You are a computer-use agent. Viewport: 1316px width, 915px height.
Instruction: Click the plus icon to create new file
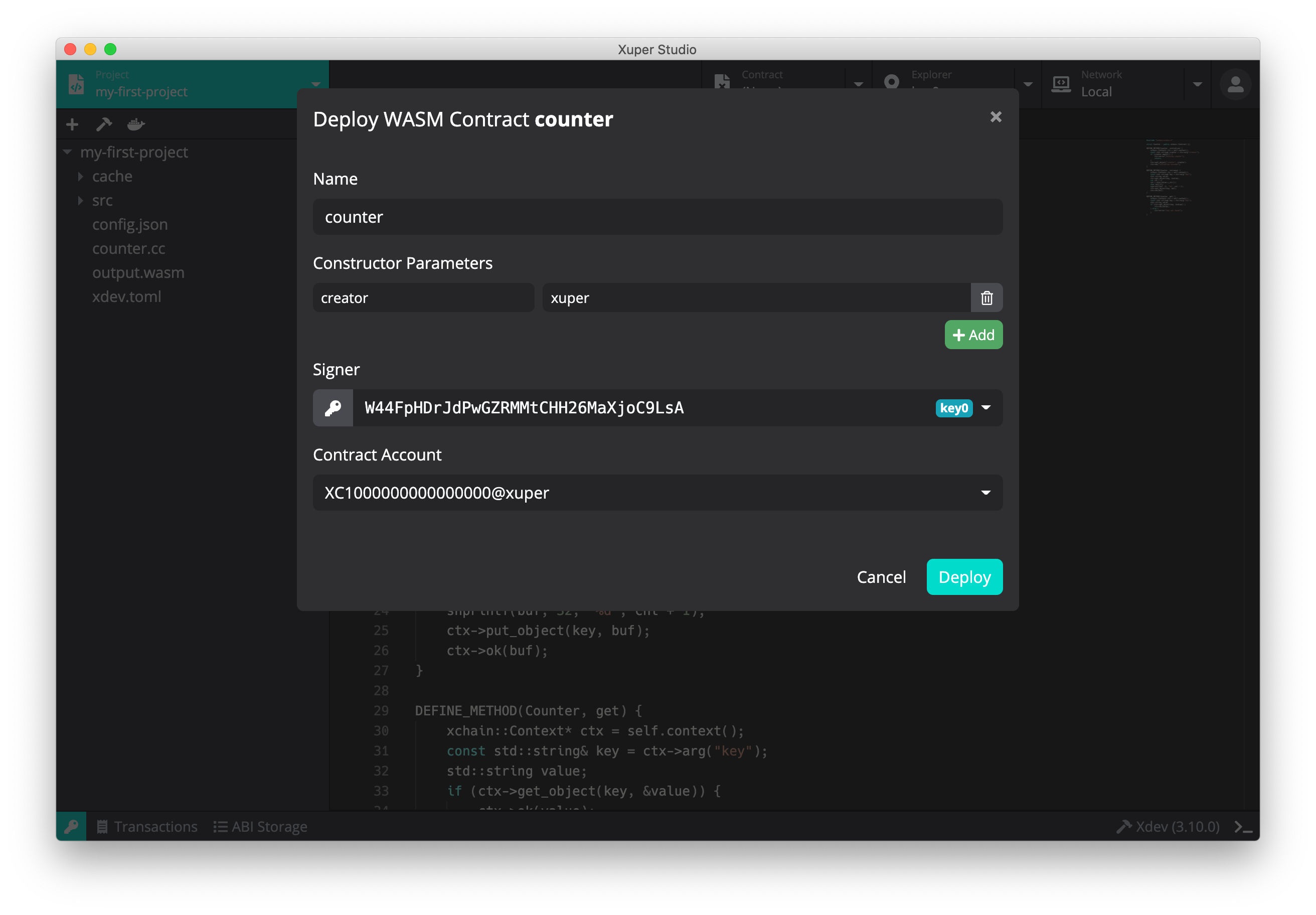tap(72, 124)
